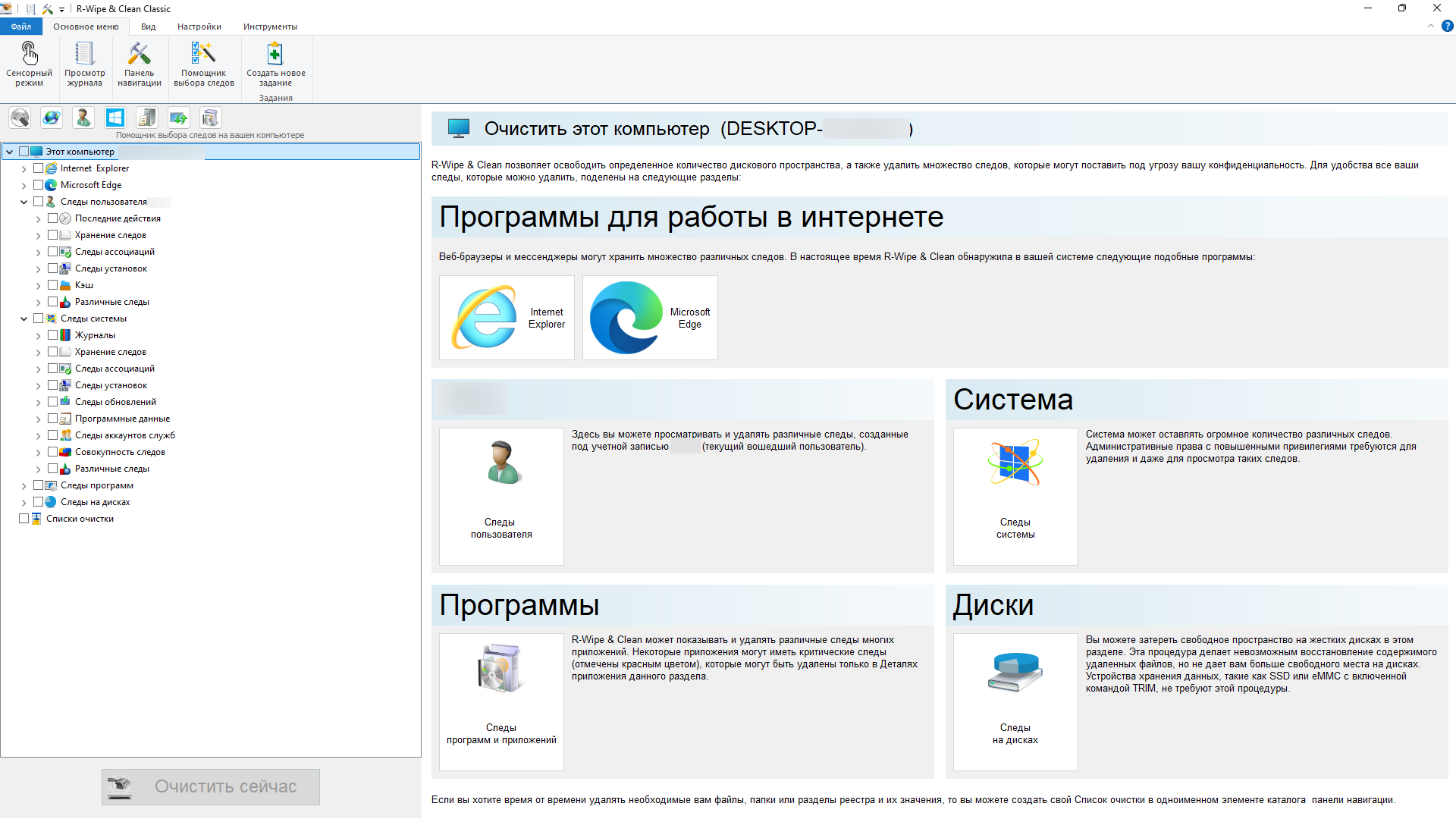Viewport: 1456px width, 819px height.
Task: Tick the Журналы checkbox
Action: (53, 335)
